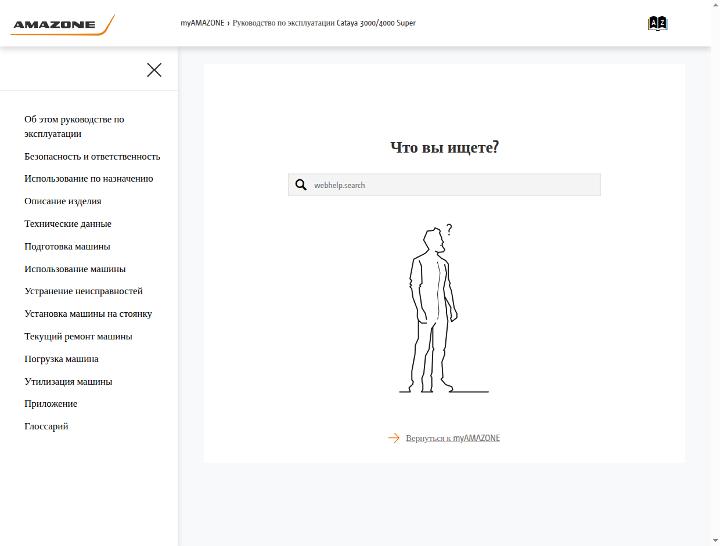The width and height of the screenshot is (720, 546).
Task: Focus the webhelp.search input field
Action: [x=444, y=185]
